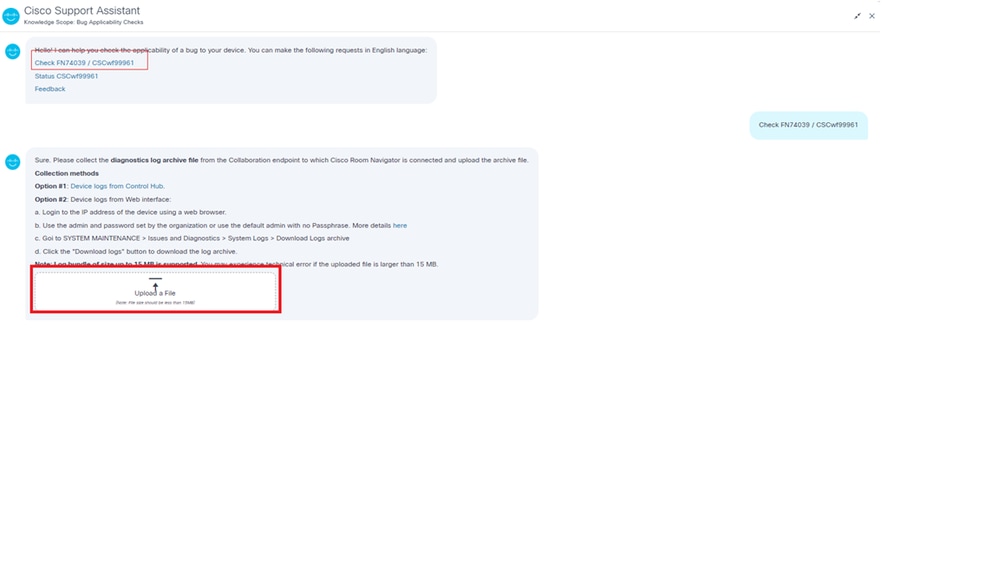Click the bot avatar beside the greeting message
Image resolution: width=999 pixels, height=562 pixels.
(x=13, y=52)
